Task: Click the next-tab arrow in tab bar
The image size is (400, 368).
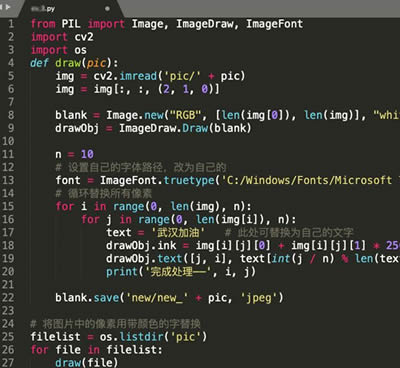Action: click(x=8, y=7)
